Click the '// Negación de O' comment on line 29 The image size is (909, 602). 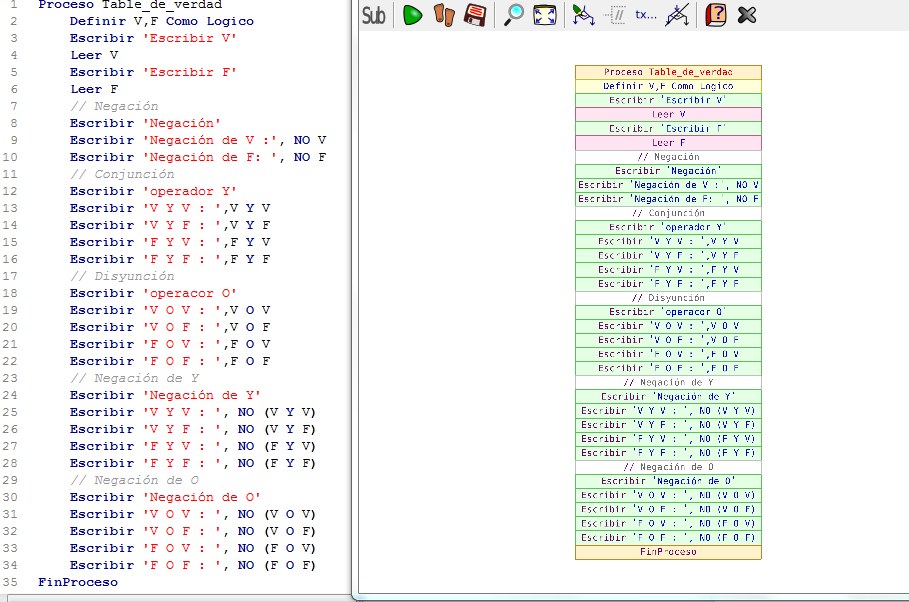(134, 480)
